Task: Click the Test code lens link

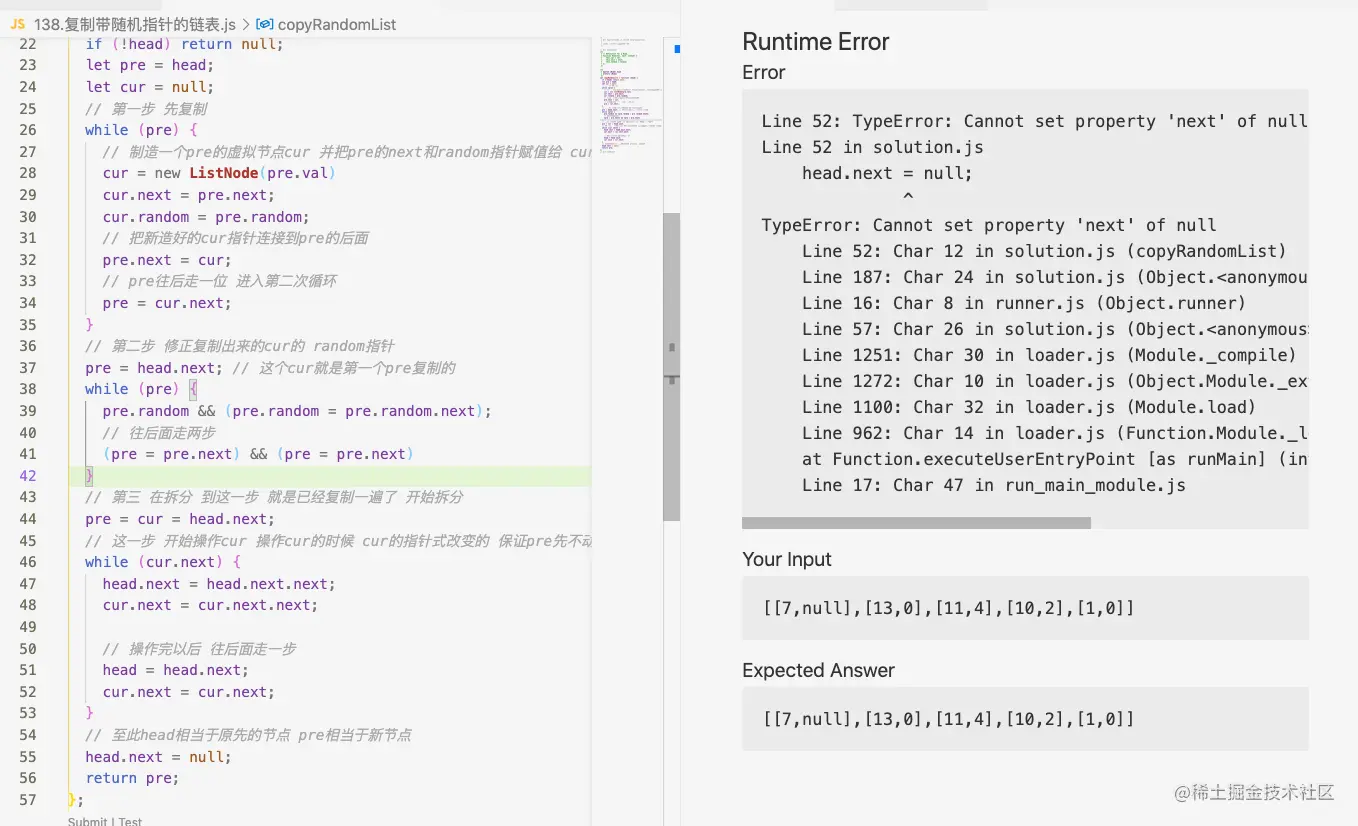Action: pos(130,821)
